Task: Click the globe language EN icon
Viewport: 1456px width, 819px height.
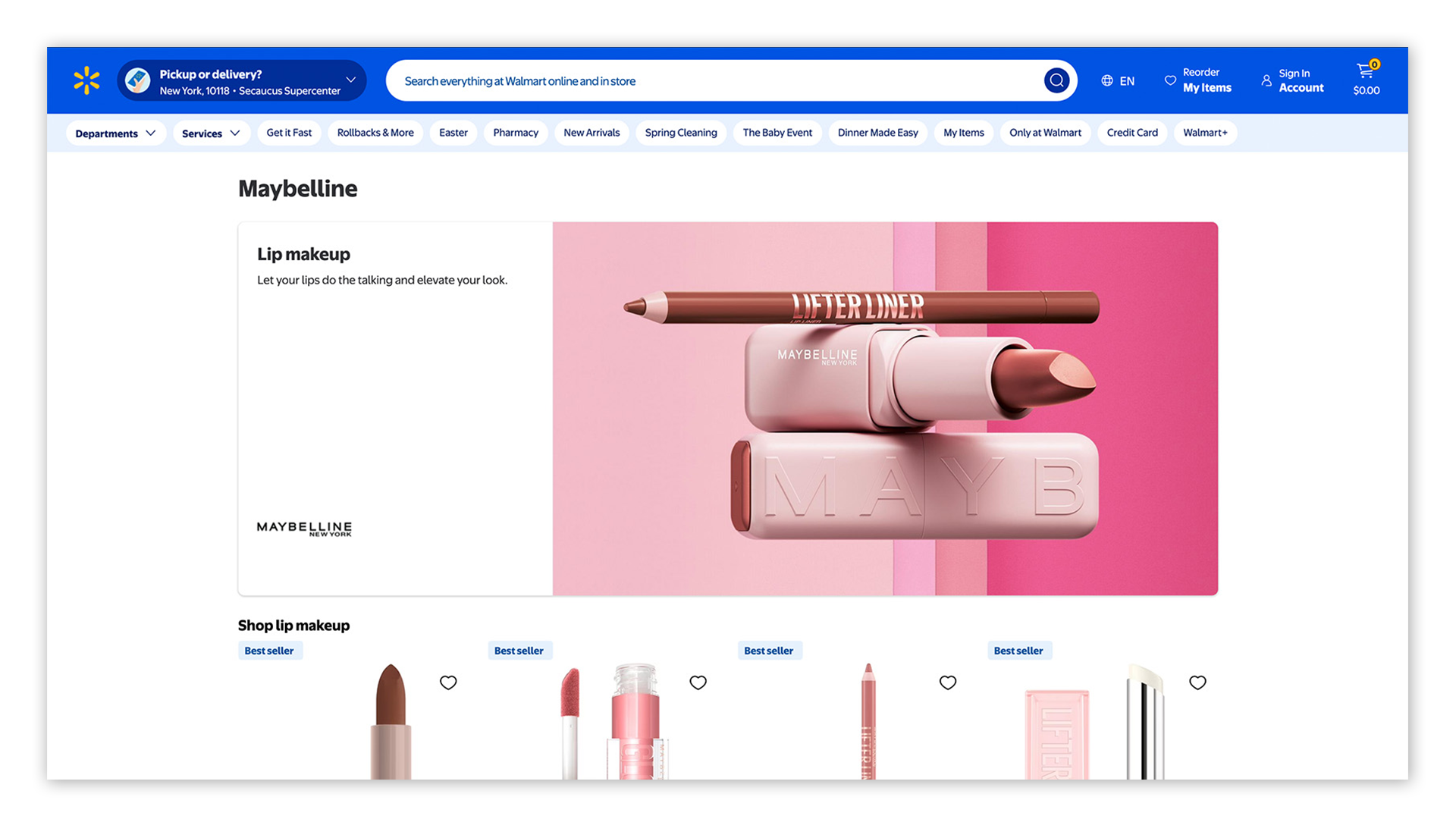Action: pyautogui.click(x=1107, y=80)
